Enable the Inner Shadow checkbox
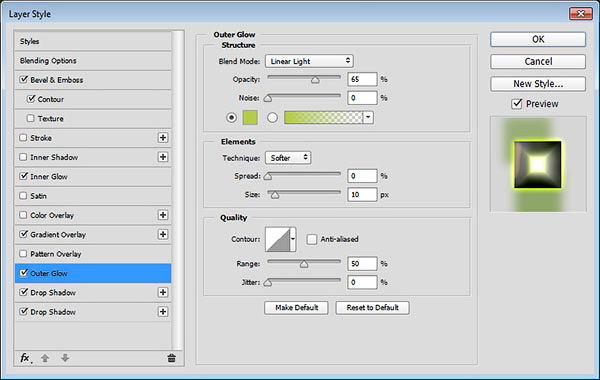This screenshot has width=600, height=380. (x=23, y=157)
